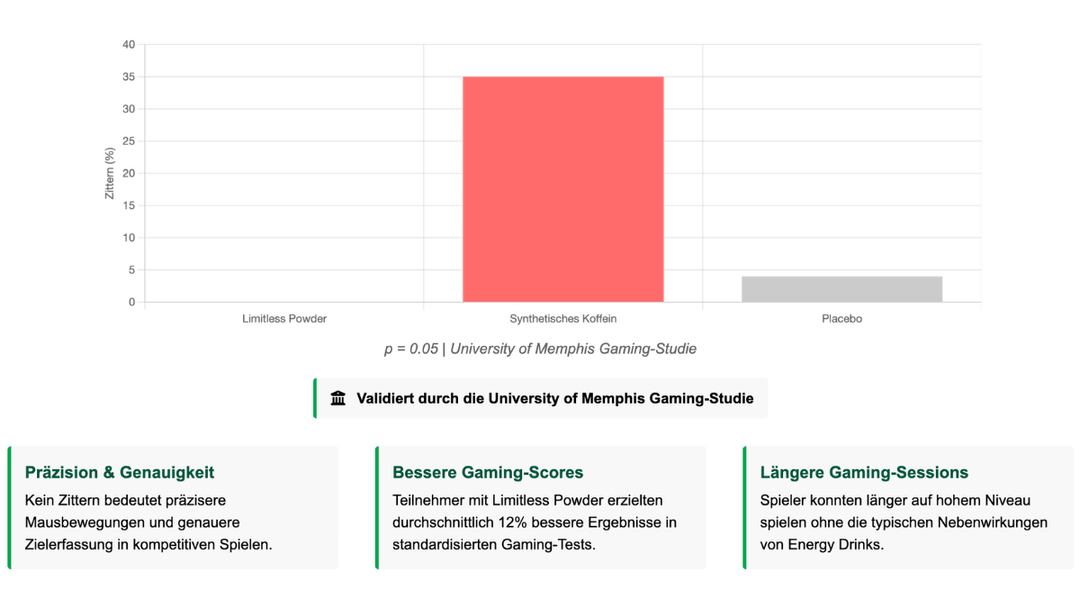Viewport: 1080px width, 608px height.
Task: Click the Synthetisches Koffein axis label
Action: point(563,319)
